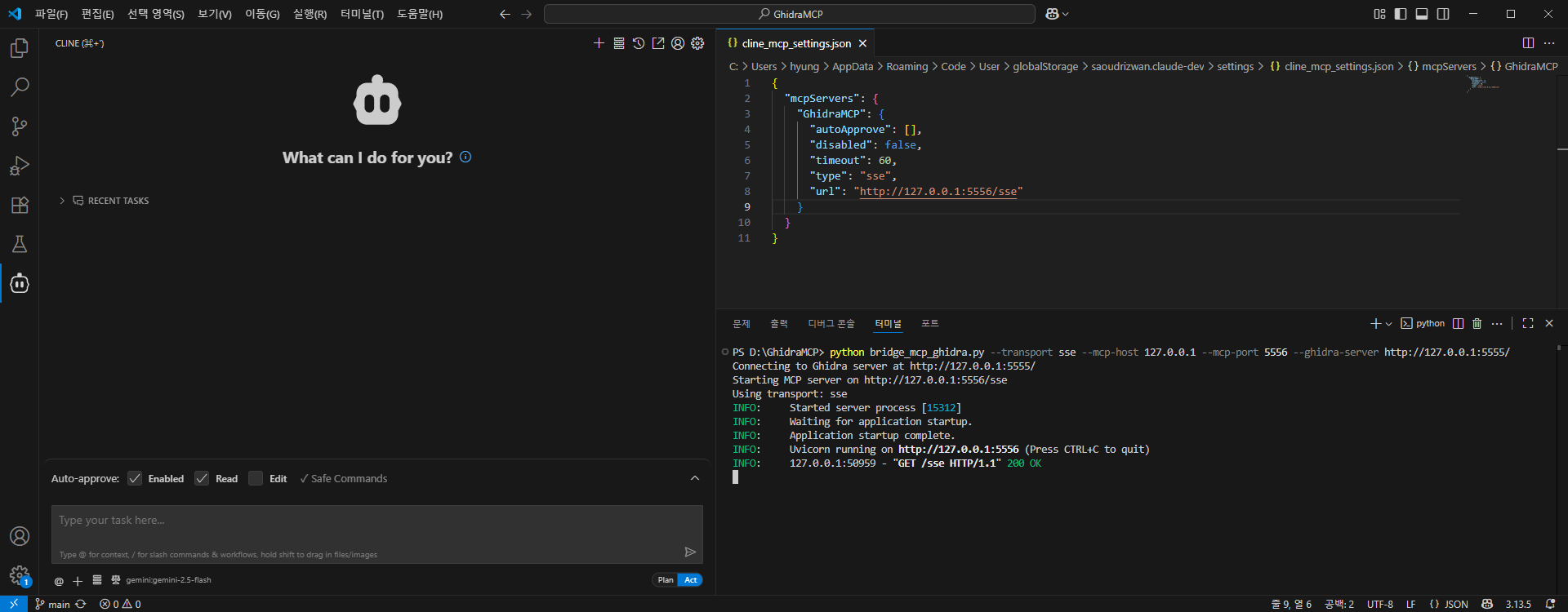Open the UTF-8 encoding selector

(x=1380, y=604)
